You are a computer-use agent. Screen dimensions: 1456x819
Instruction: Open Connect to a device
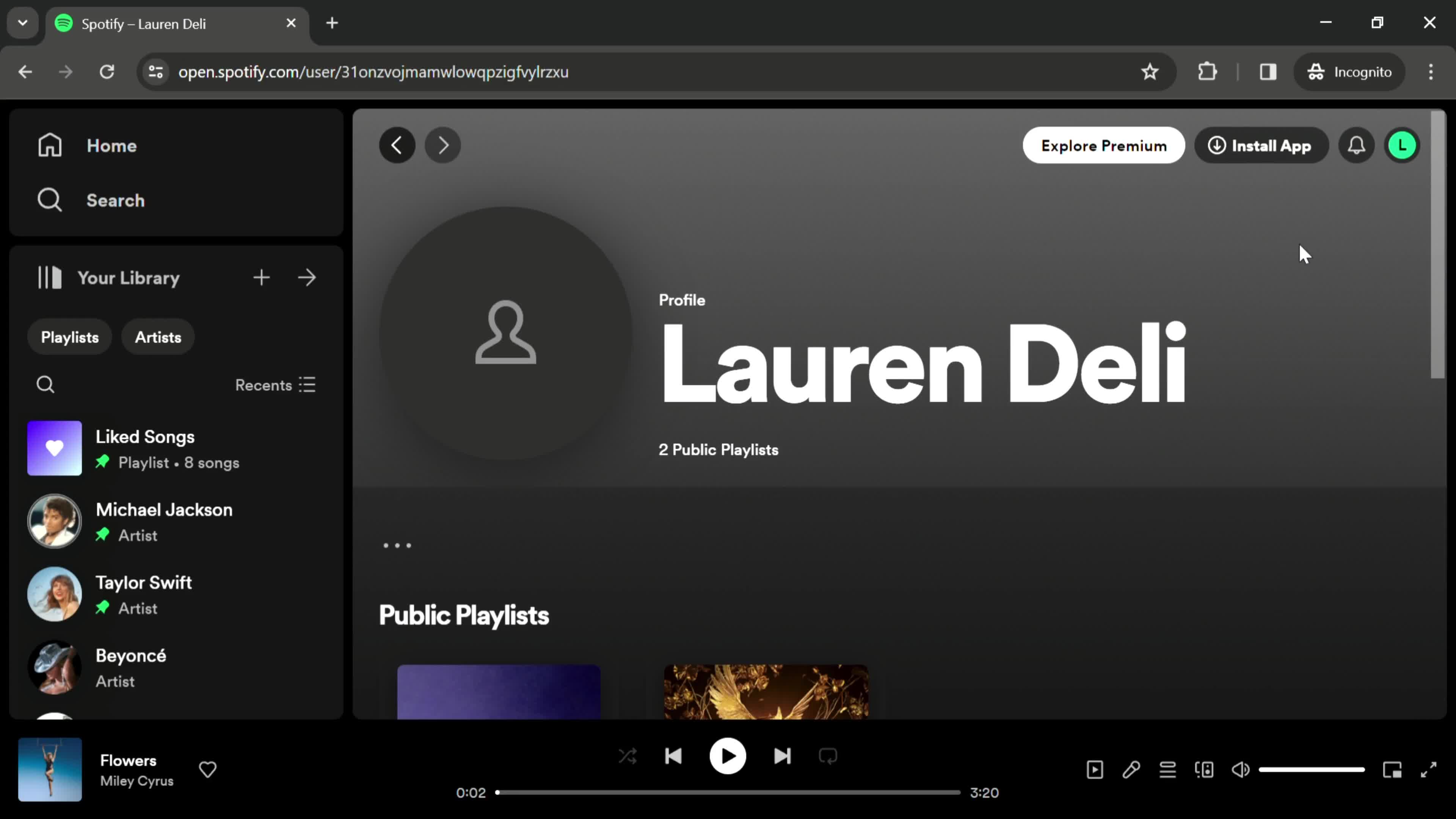point(1204,769)
